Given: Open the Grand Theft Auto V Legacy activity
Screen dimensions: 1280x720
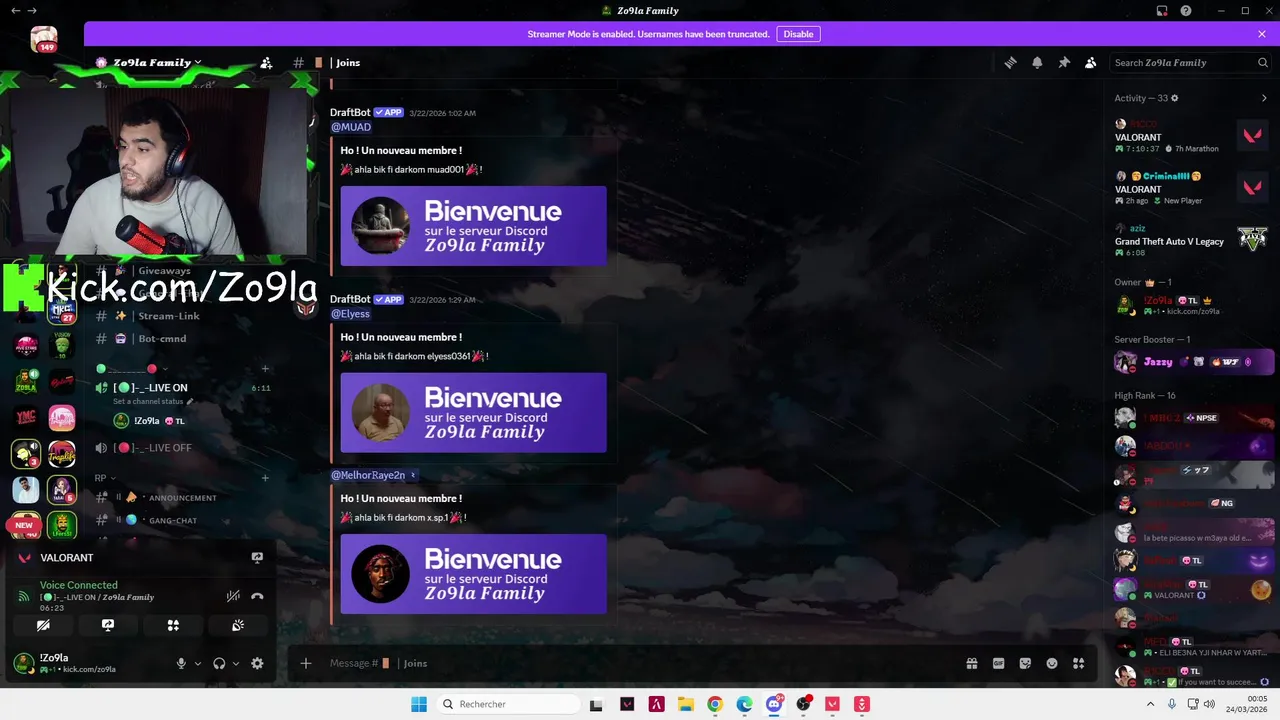Looking at the screenshot, I should 1191,241.
